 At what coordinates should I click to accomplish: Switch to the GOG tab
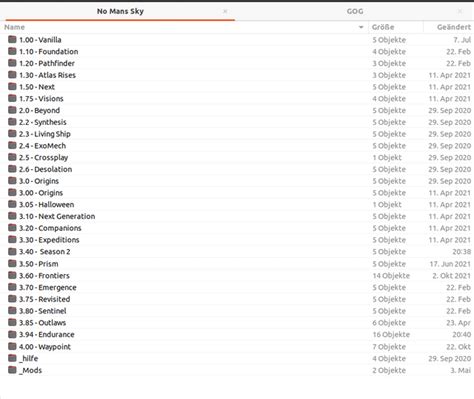coord(355,11)
